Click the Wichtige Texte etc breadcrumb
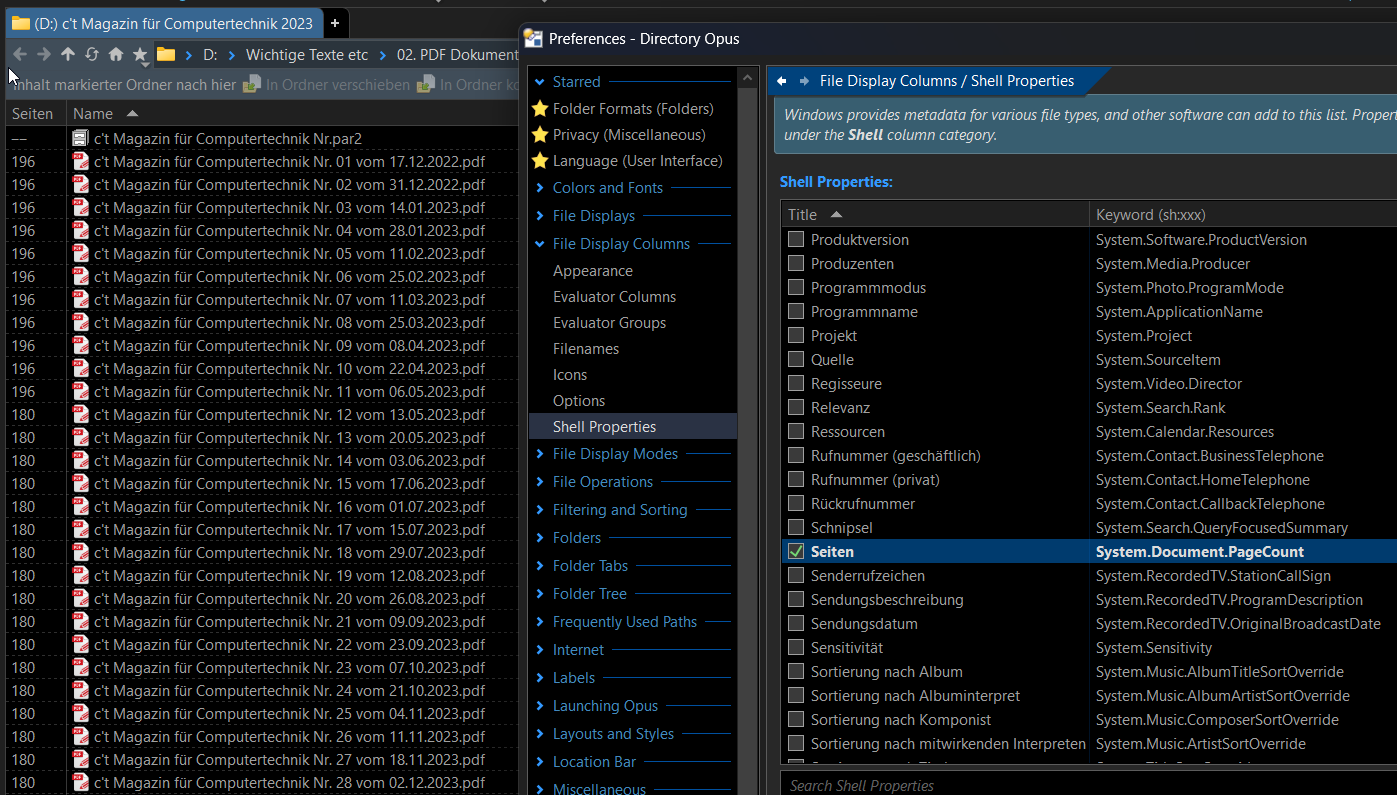Image resolution: width=1397 pixels, height=795 pixels. click(307, 55)
